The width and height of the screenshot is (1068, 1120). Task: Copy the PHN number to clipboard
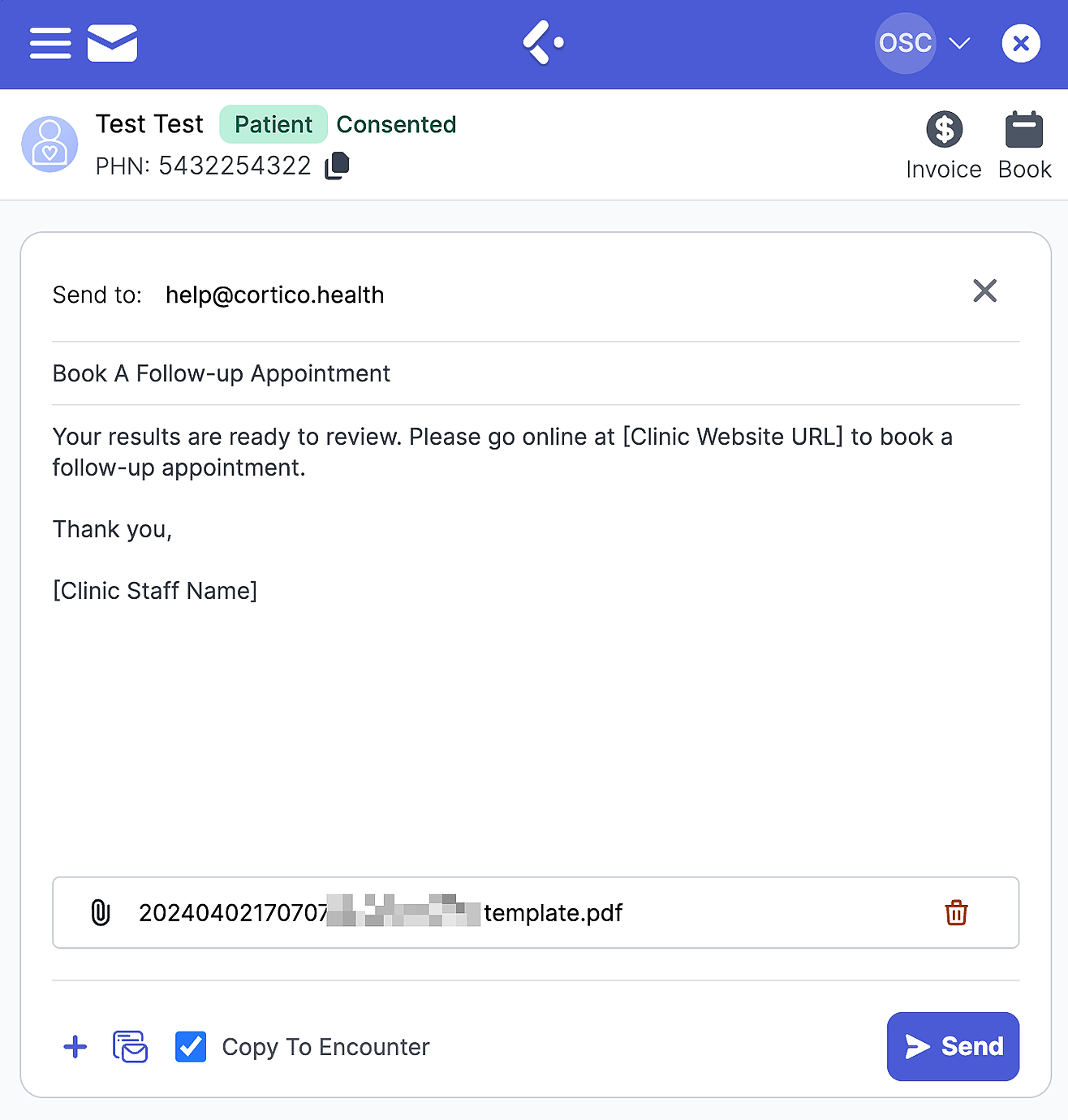pos(337,166)
